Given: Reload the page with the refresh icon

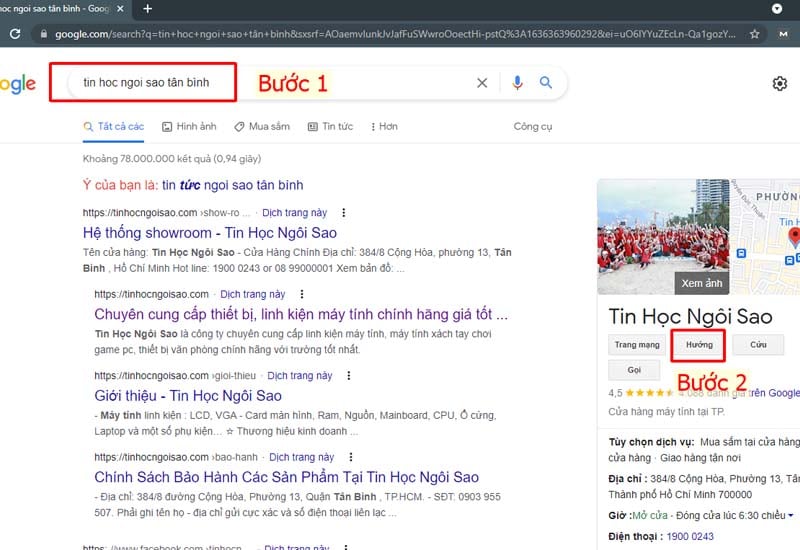Looking at the screenshot, I should [15, 34].
